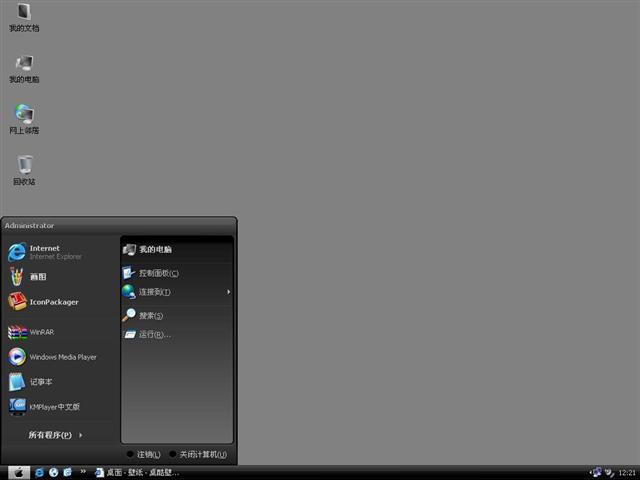Expand quick launch overflow chevron
Image resolution: width=640 pixels, height=480 pixels.
click(x=83, y=472)
